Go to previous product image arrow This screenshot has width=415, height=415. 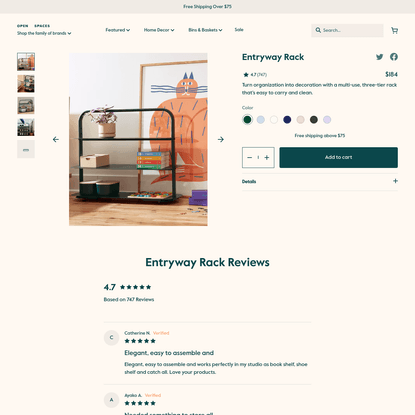click(56, 139)
